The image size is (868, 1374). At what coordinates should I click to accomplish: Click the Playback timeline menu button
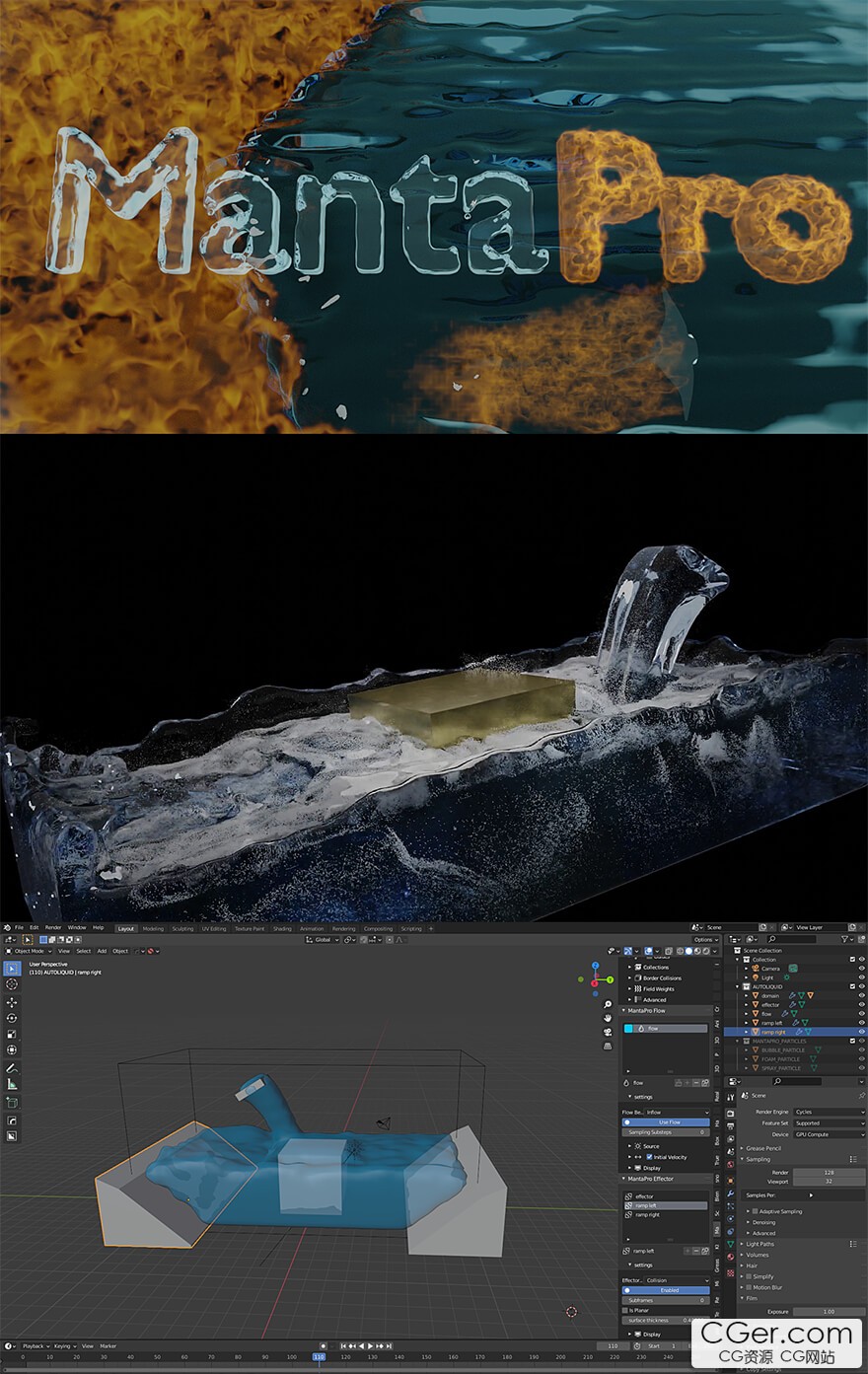pyautogui.click(x=36, y=1345)
